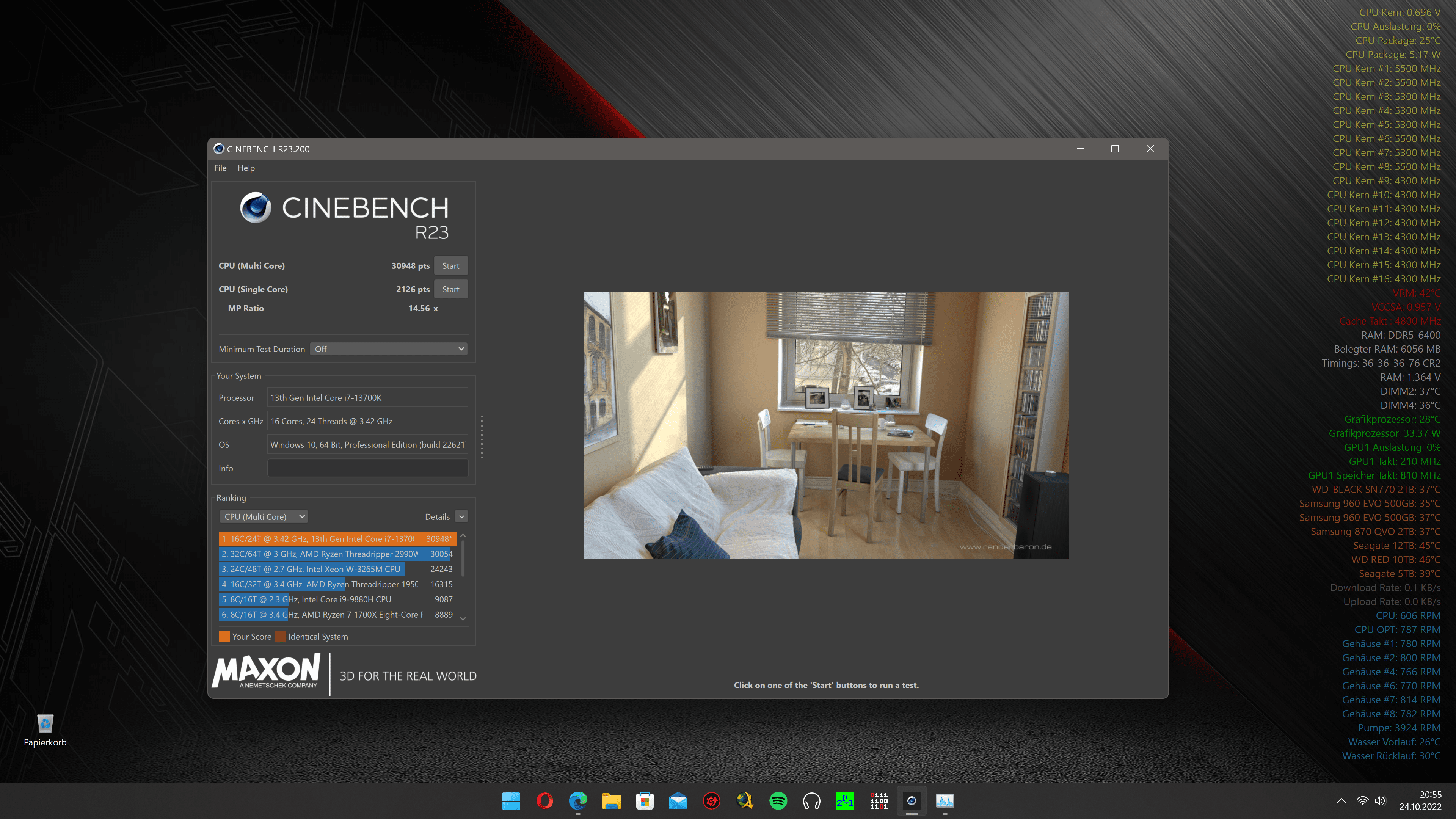Click the Windows Start button
This screenshot has width=1456, height=819.
point(511,801)
